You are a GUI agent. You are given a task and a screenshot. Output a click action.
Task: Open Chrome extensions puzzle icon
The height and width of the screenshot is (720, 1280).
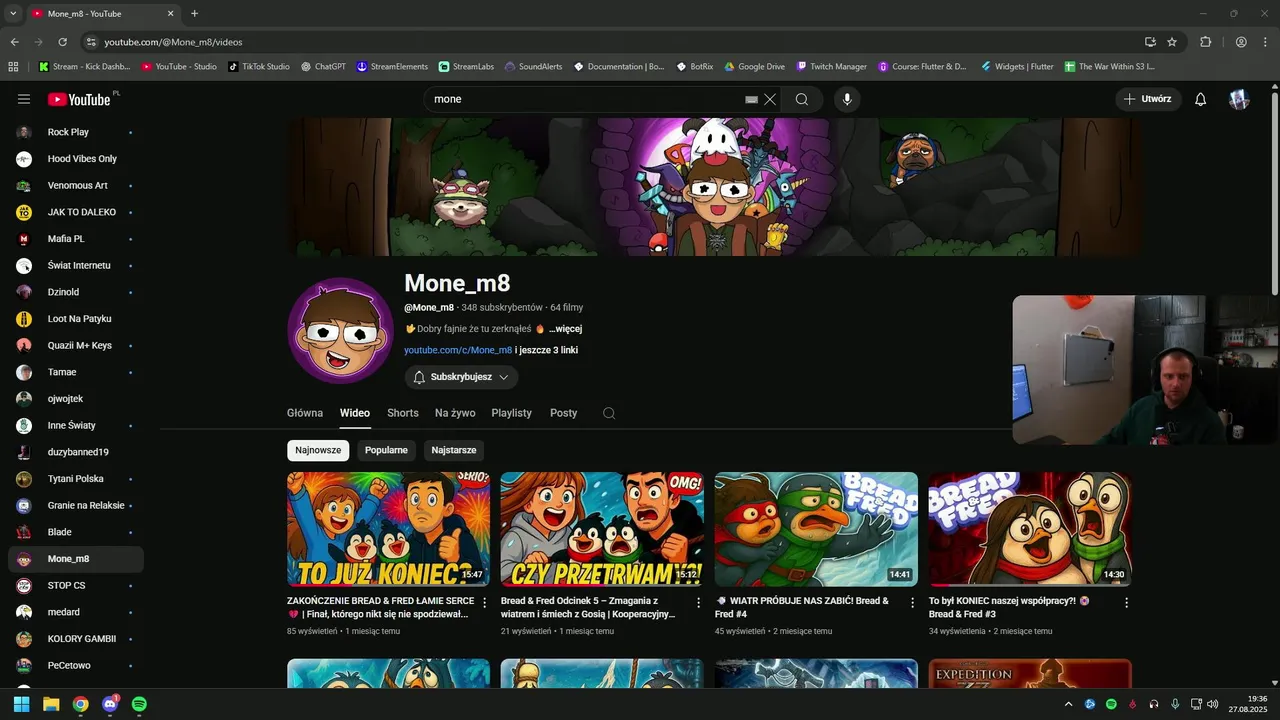point(1206,42)
